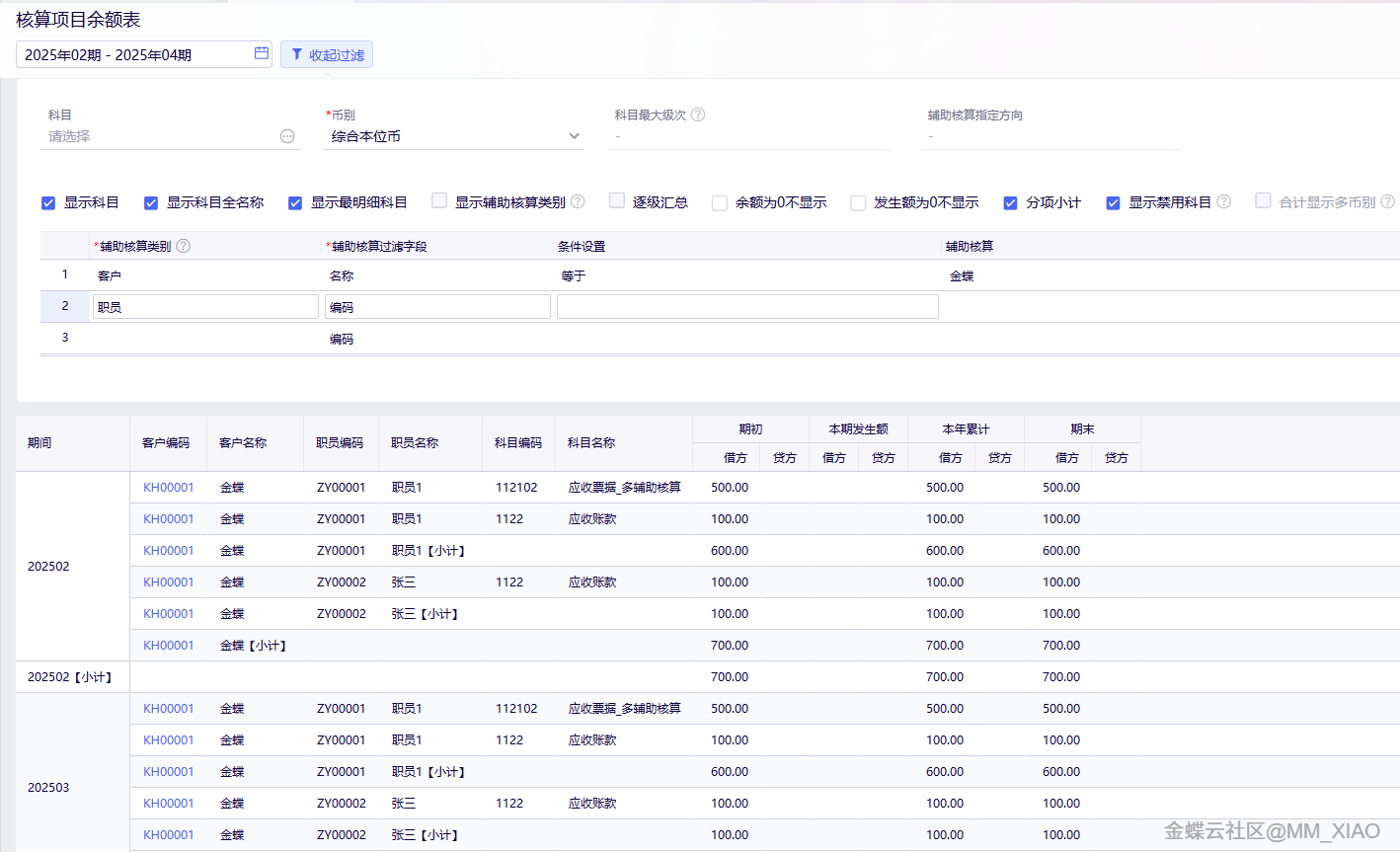Click help icon beside 显示禁用科目
Screen dimensions: 1400x852
pos(1223,201)
